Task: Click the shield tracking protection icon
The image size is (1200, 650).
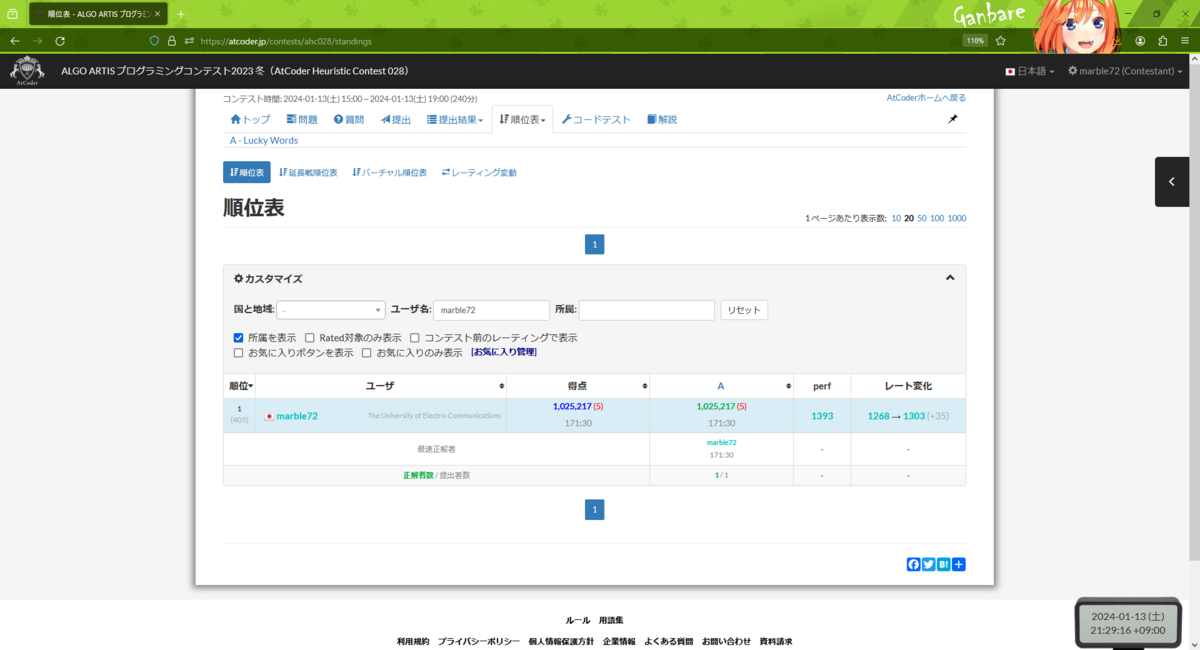Action: pos(154,41)
